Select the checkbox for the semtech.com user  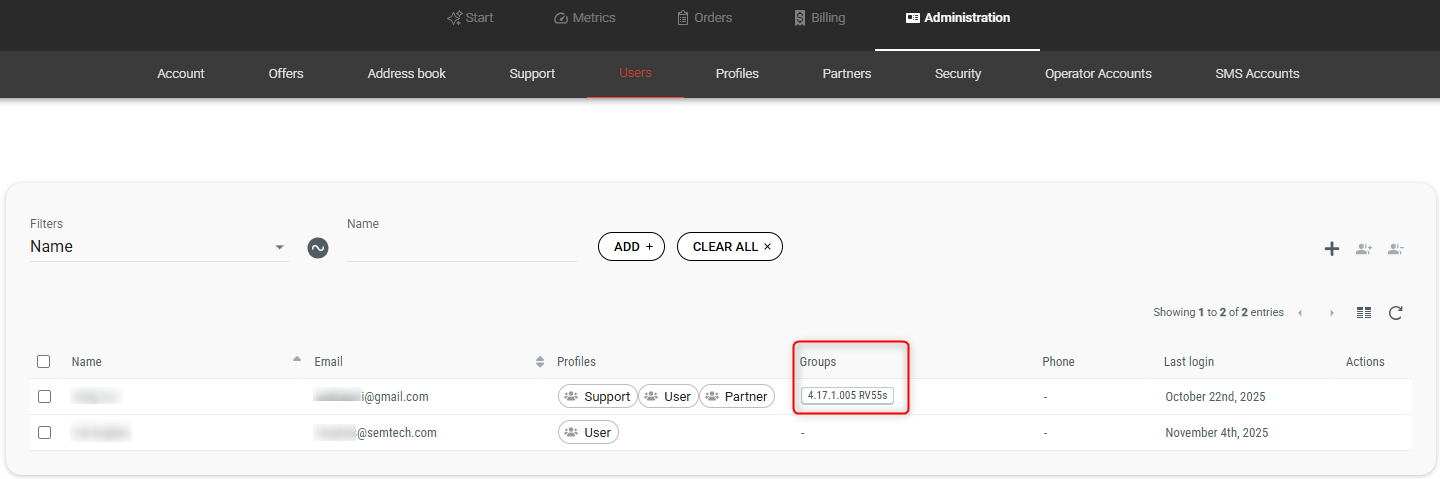[x=44, y=433]
